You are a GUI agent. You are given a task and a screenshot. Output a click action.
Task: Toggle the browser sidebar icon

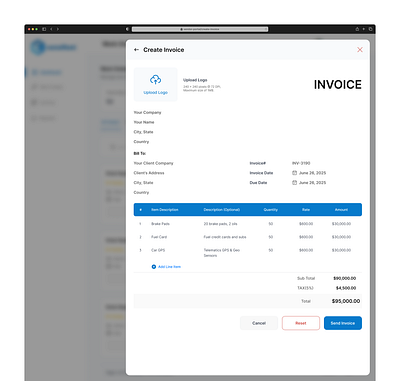pos(44,29)
